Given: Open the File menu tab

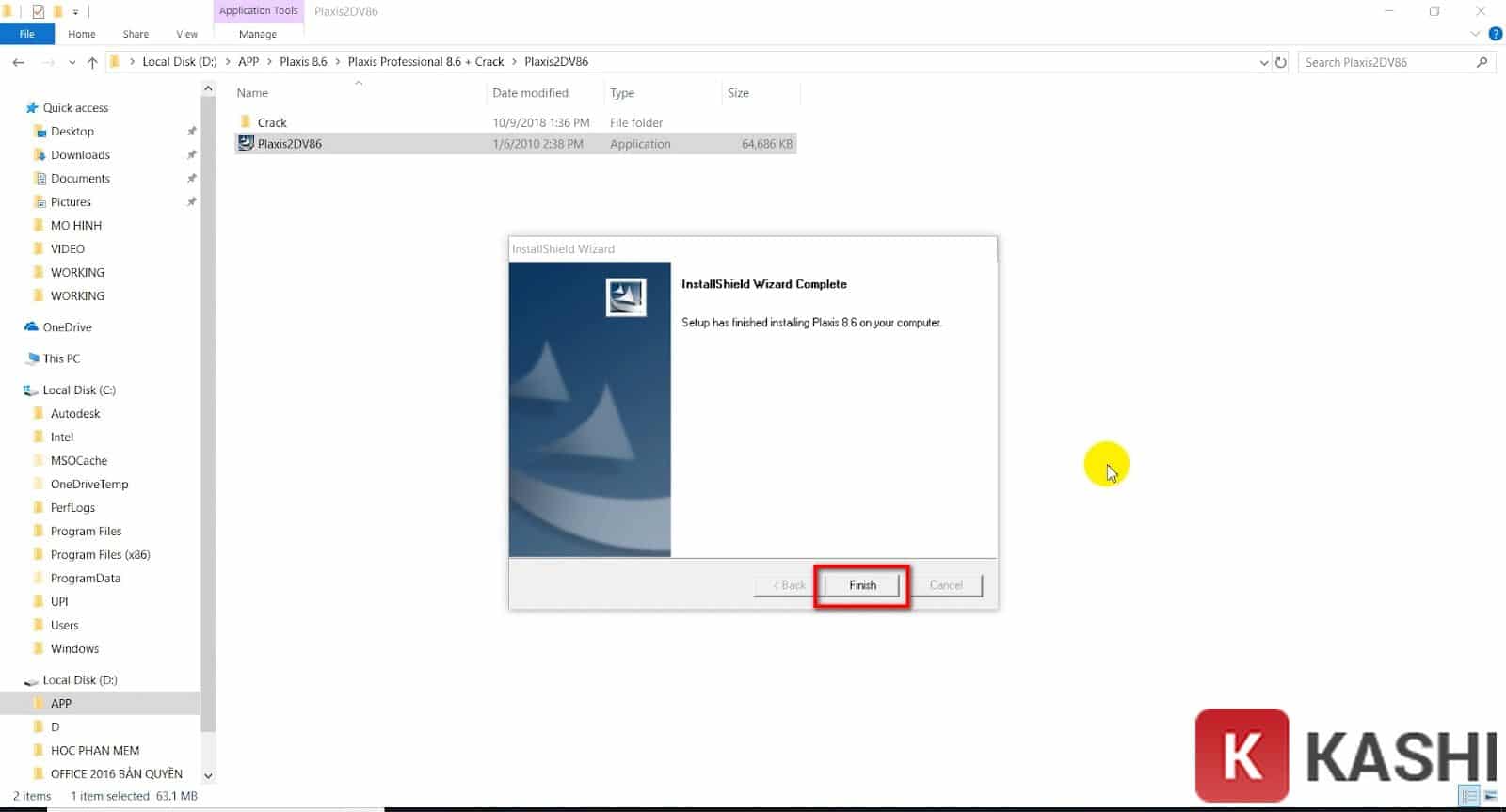Looking at the screenshot, I should pyautogui.click(x=26, y=34).
